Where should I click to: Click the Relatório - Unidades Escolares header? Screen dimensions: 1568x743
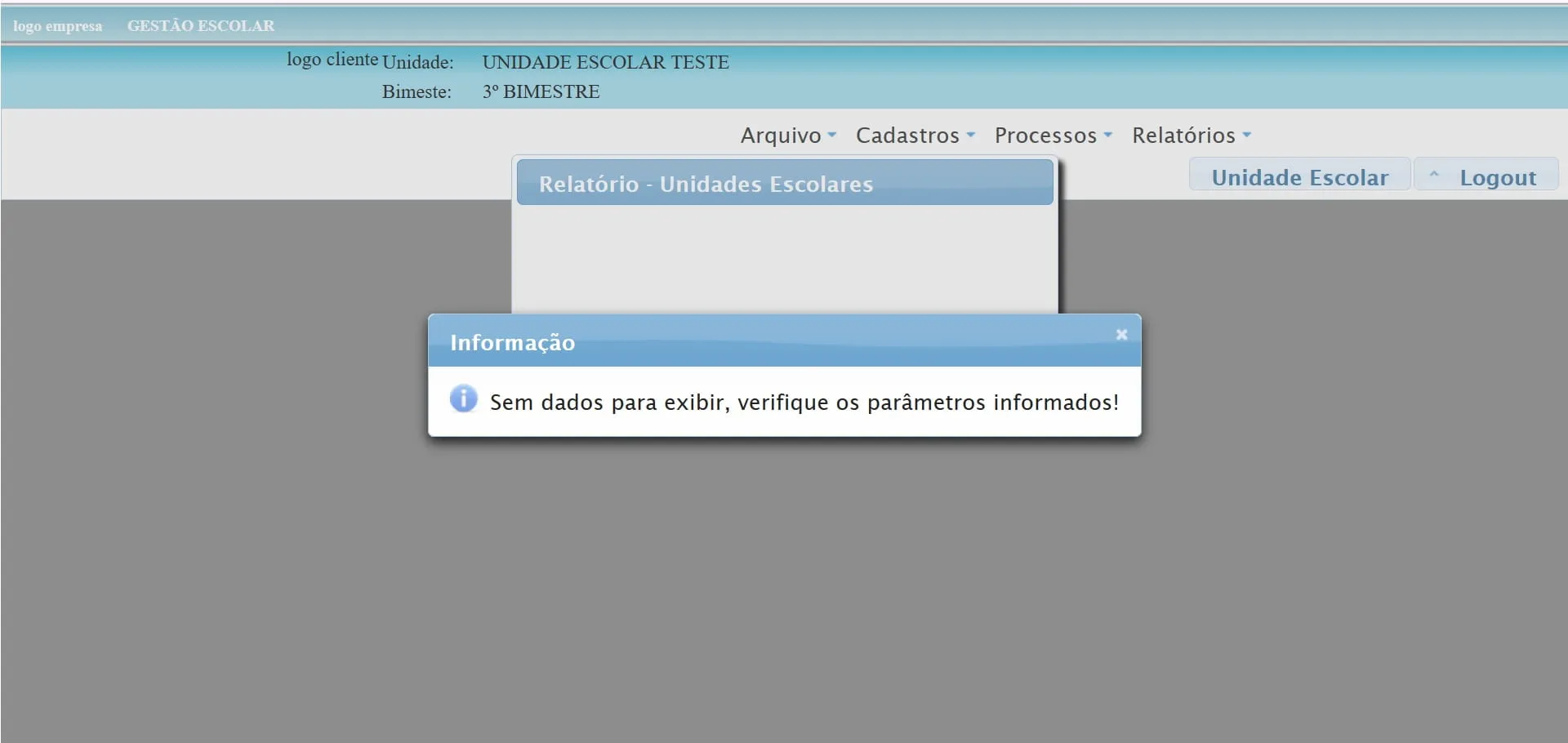pyautogui.click(x=785, y=183)
